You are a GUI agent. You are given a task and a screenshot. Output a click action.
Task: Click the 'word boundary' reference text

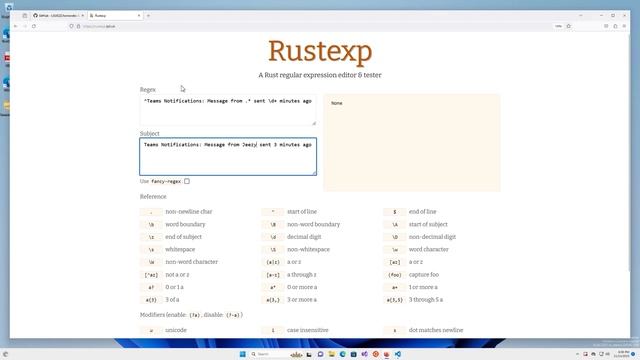tap(185, 224)
